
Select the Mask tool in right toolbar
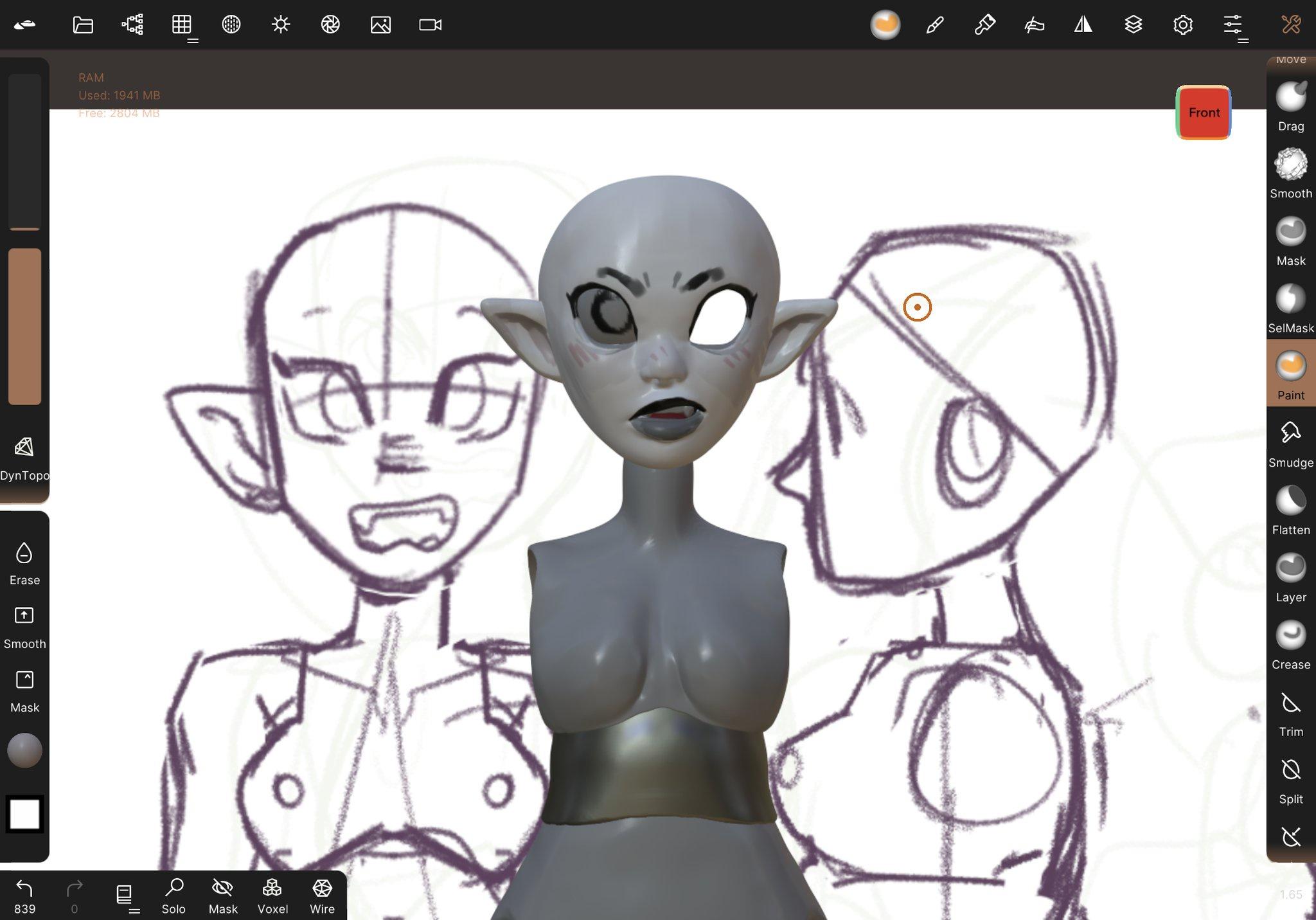pyautogui.click(x=1291, y=241)
